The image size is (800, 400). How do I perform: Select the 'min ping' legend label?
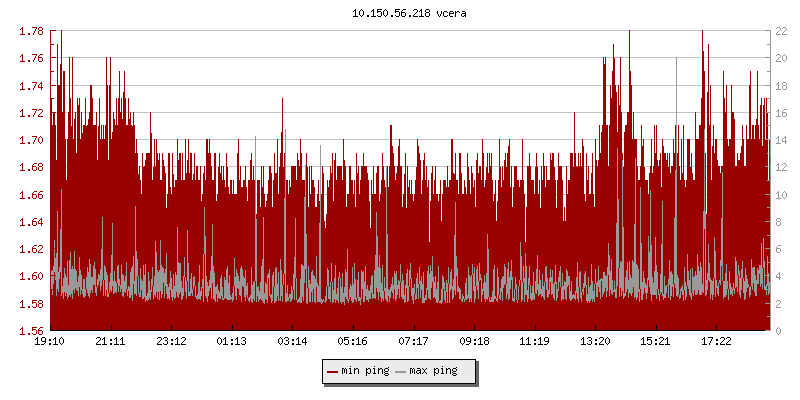tap(364, 372)
